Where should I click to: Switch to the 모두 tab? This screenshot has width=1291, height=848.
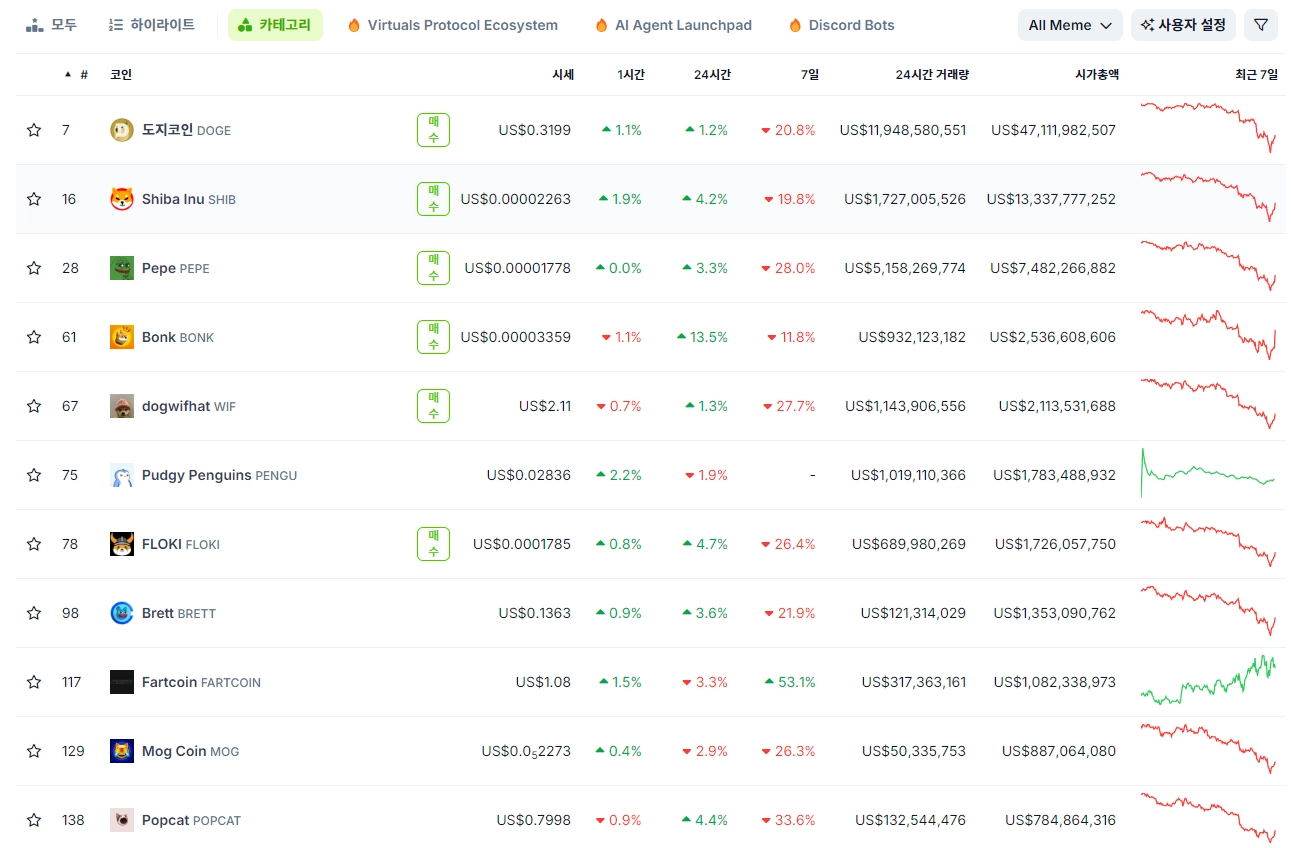51,25
